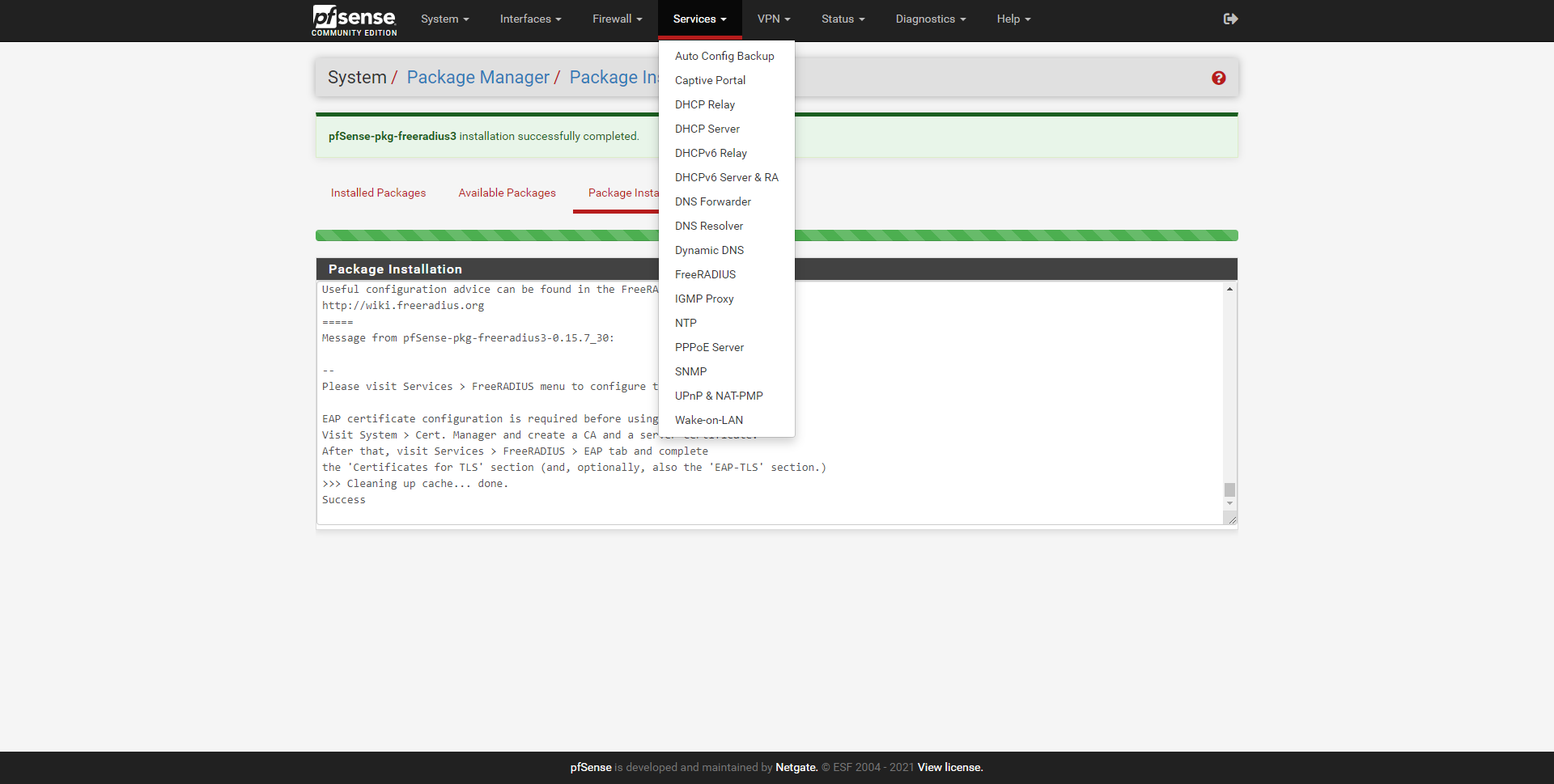Image resolution: width=1554 pixels, height=784 pixels.
Task: Click 'Message from pfSense-pkg-freeradius3-0.15.7_30:' line
Action: point(468,338)
